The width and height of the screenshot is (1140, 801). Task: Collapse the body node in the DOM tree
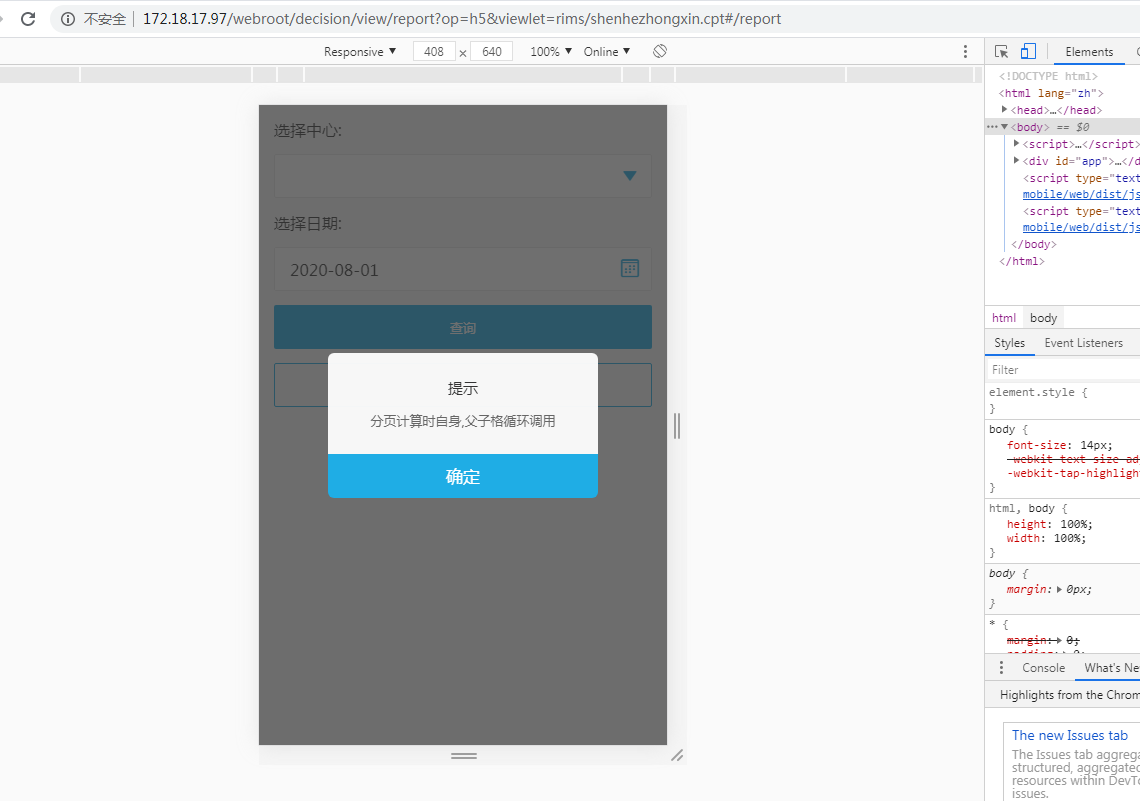click(1005, 126)
